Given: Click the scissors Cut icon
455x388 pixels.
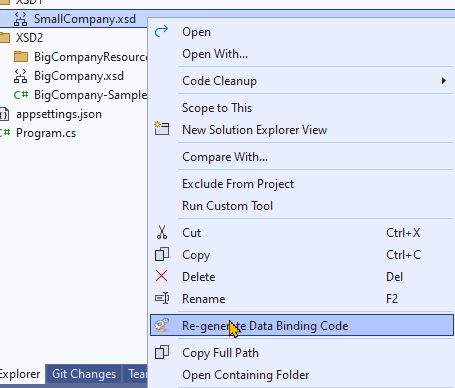Looking at the screenshot, I should [x=162, y=232].
